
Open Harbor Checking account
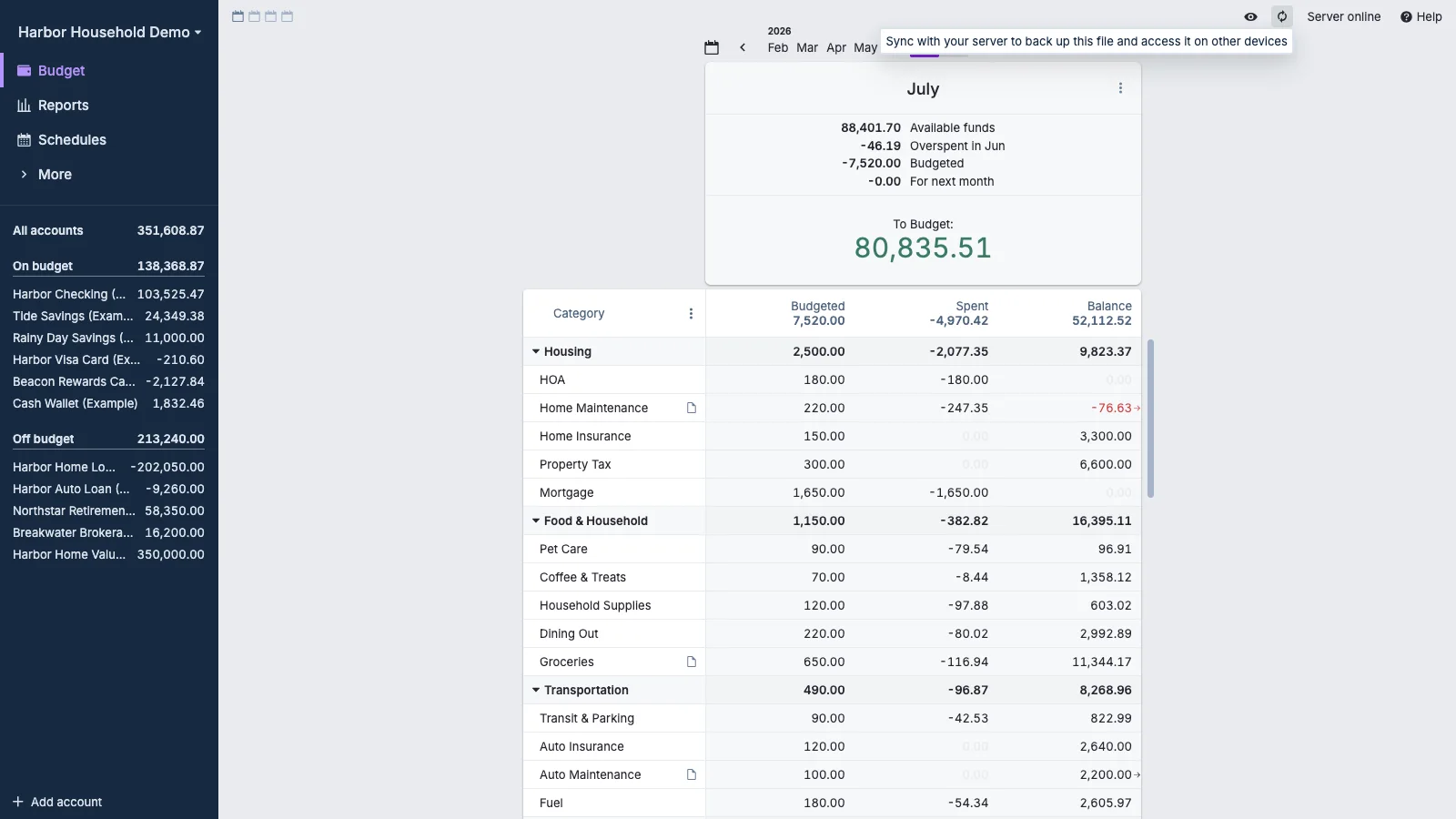tap(108, 294)
